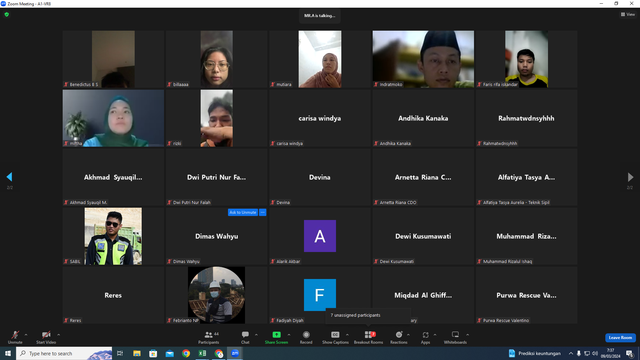Screen dimensions: 640x360
Task: Open Breakout Rooms icon
Action: pyautogui.click(x=368, y=335)
